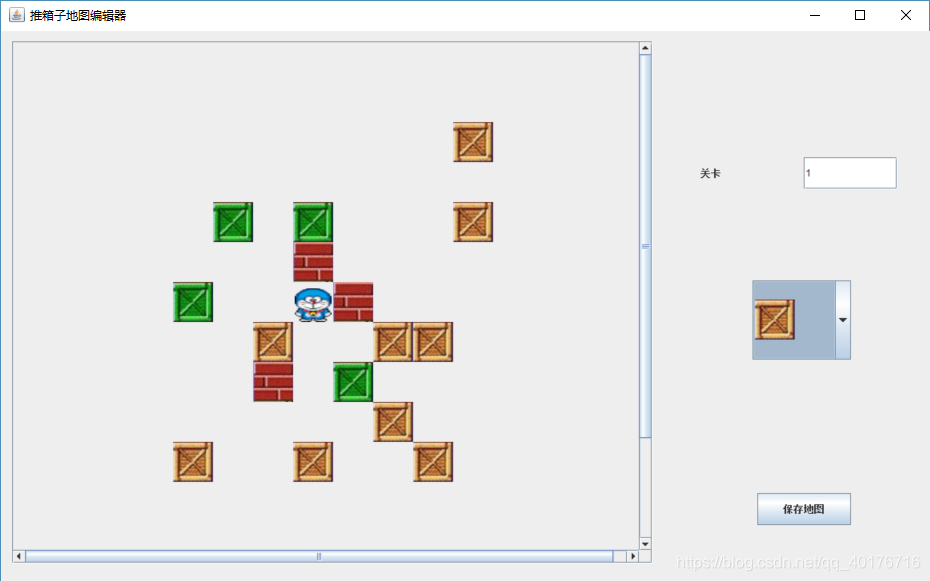The image size is (930, 581).
Task: Close the 推箱子地图编辑器 window
Action: click(906, 15)
